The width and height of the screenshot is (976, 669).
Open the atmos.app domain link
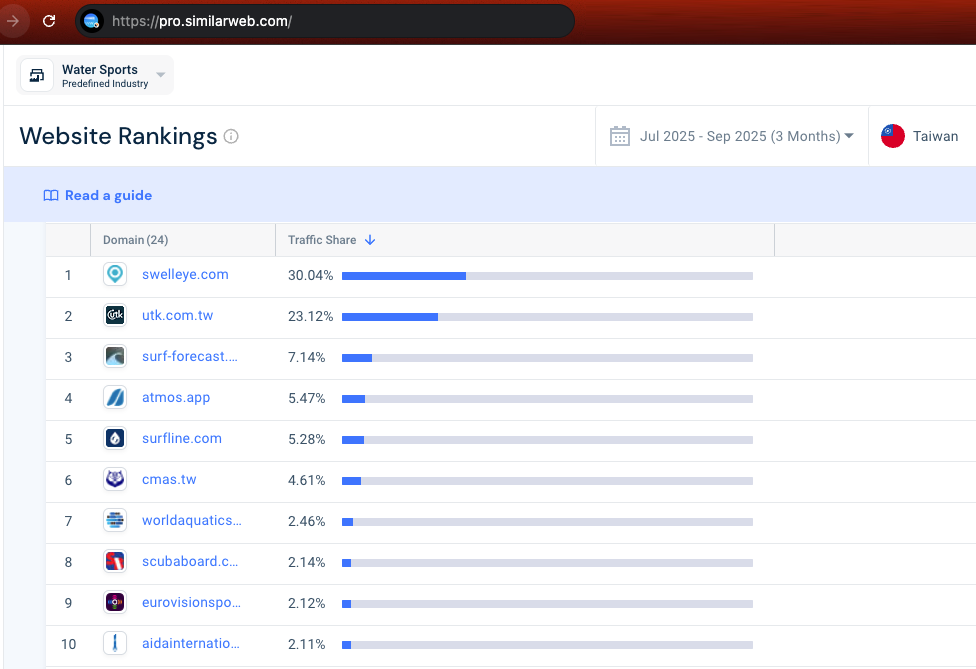pyautogui.click(x=176, y=397)
